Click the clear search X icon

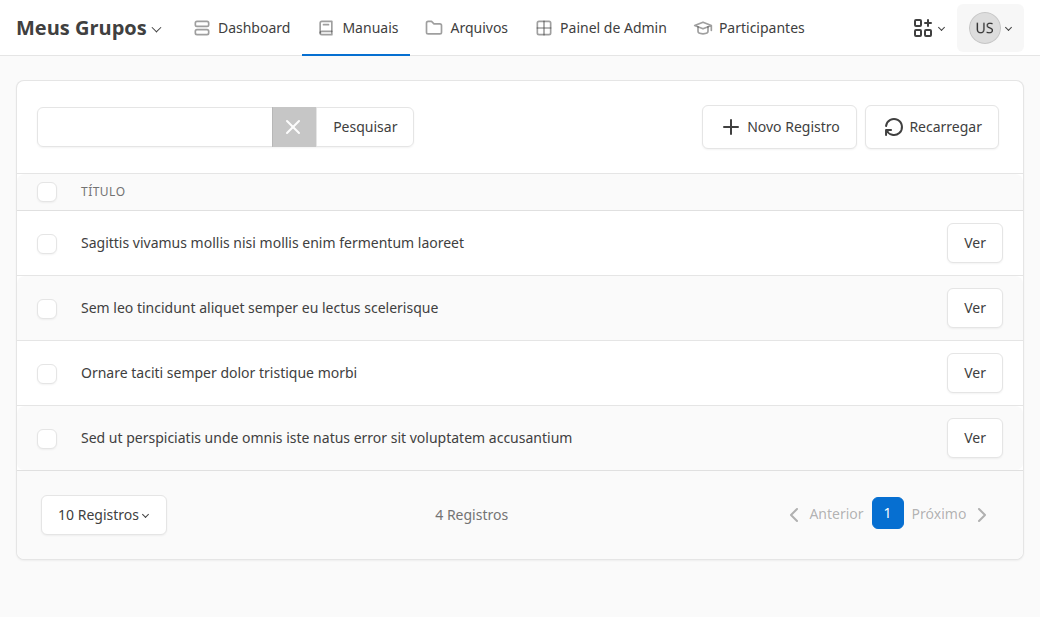point(293,127)
